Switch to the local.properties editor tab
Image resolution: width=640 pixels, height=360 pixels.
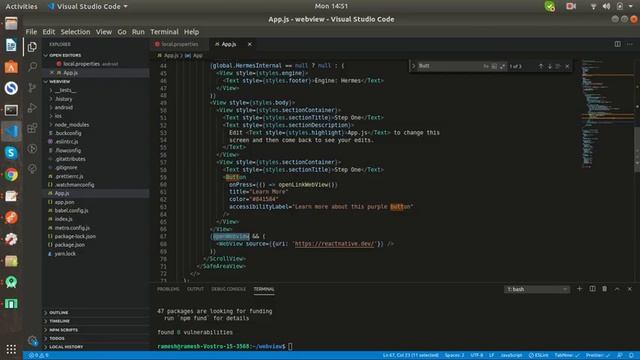pyautogui.click(x=180, y=44)
